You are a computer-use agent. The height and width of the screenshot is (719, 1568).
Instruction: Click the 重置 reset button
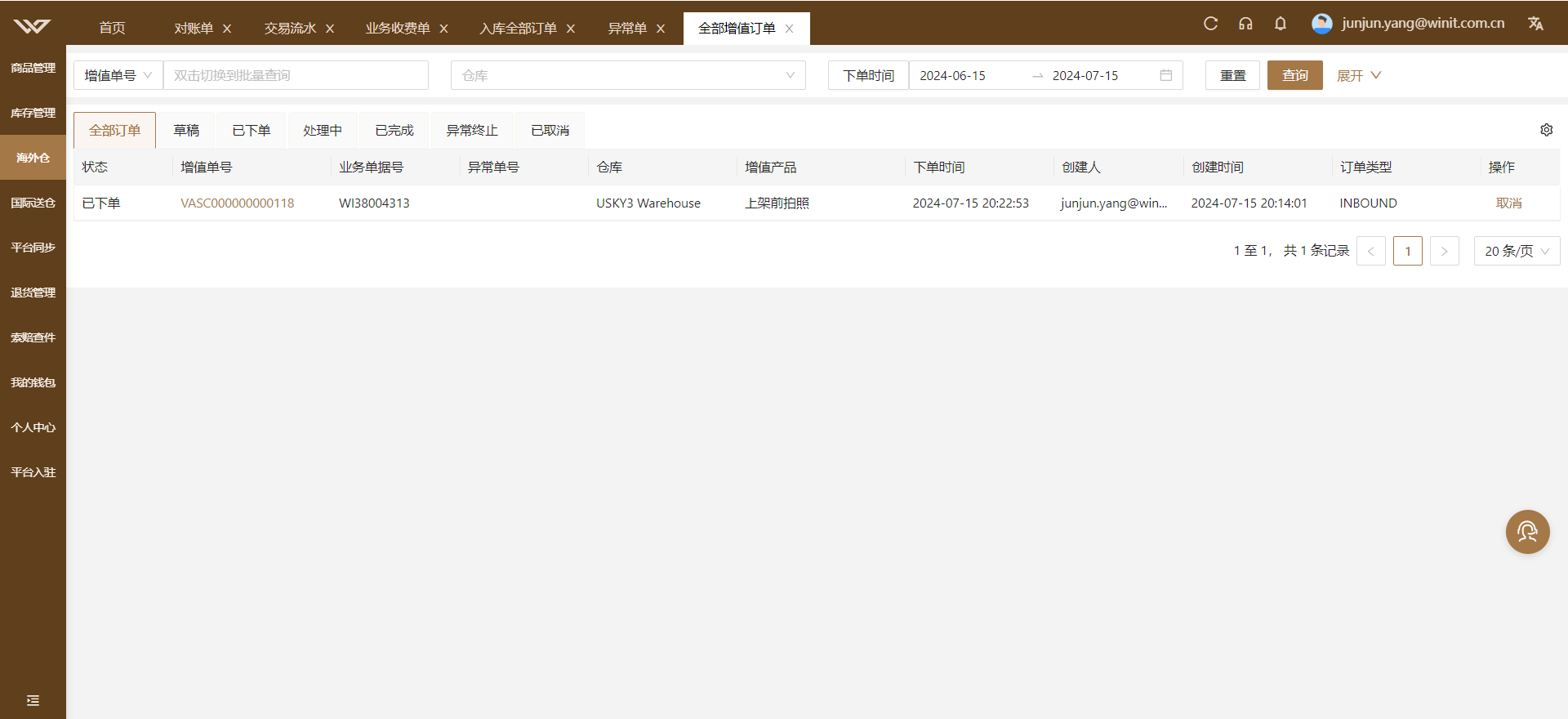1232,75
